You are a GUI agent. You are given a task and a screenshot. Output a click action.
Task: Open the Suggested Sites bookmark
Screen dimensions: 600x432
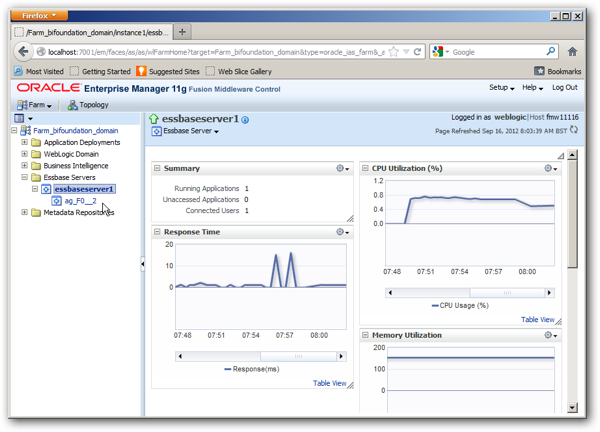tap(168, 71)
